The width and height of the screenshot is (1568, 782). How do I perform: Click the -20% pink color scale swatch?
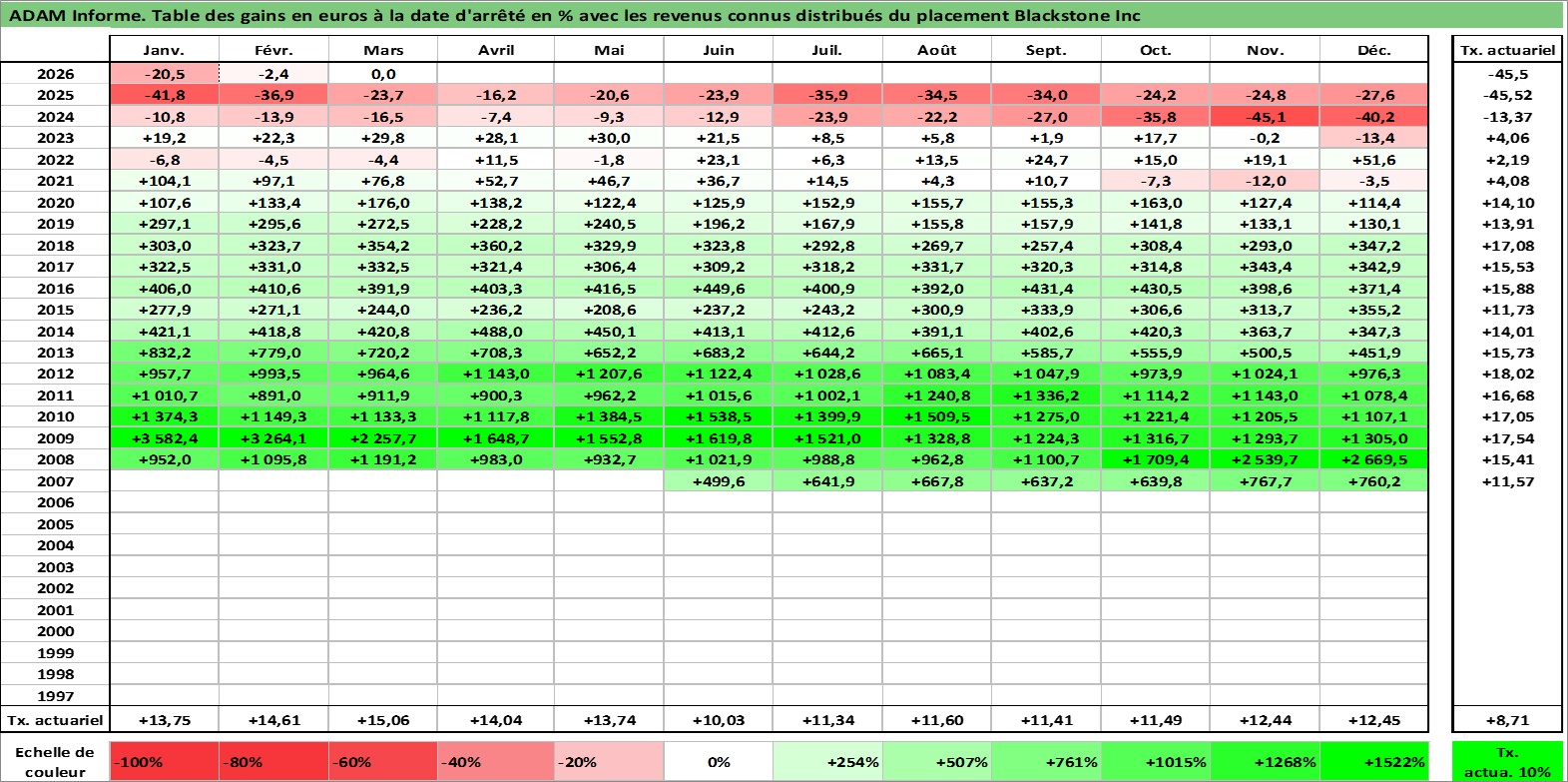609,762
